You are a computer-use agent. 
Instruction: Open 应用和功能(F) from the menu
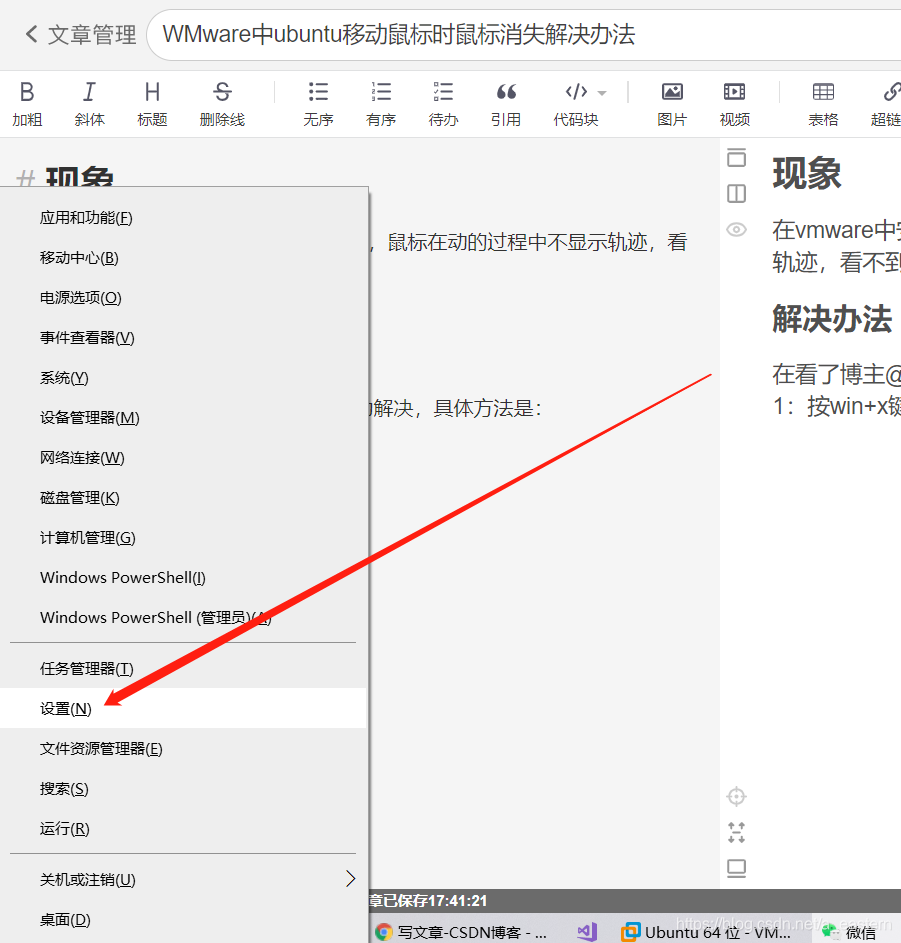tap(183, 218)
